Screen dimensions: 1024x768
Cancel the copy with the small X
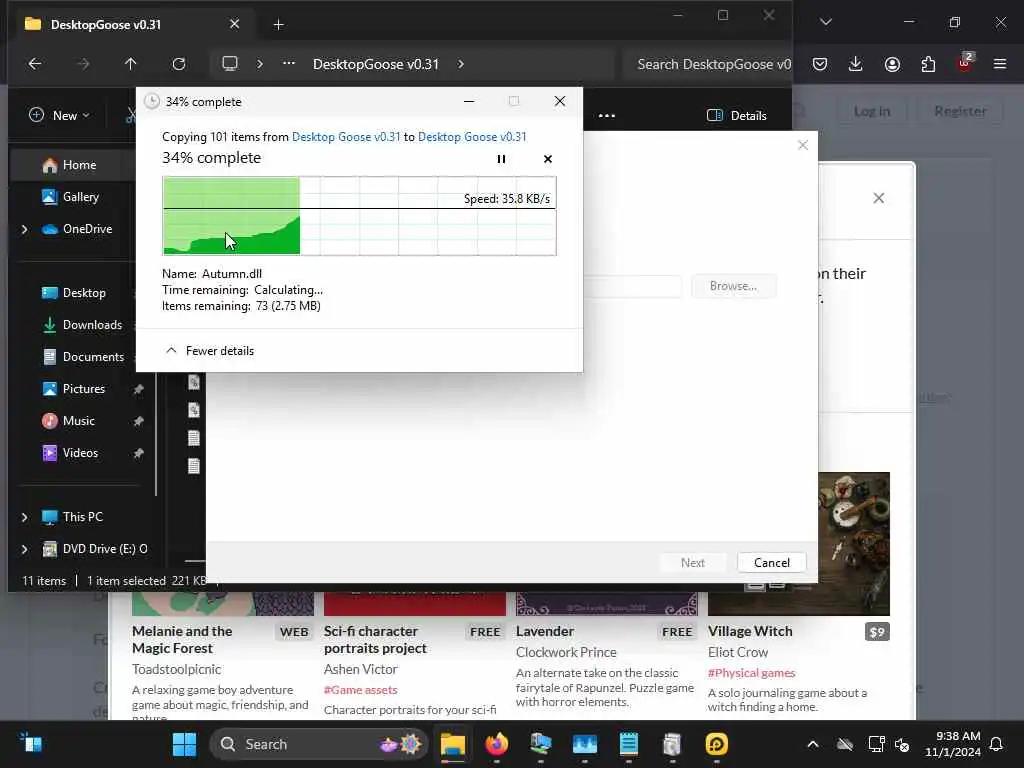547,159
